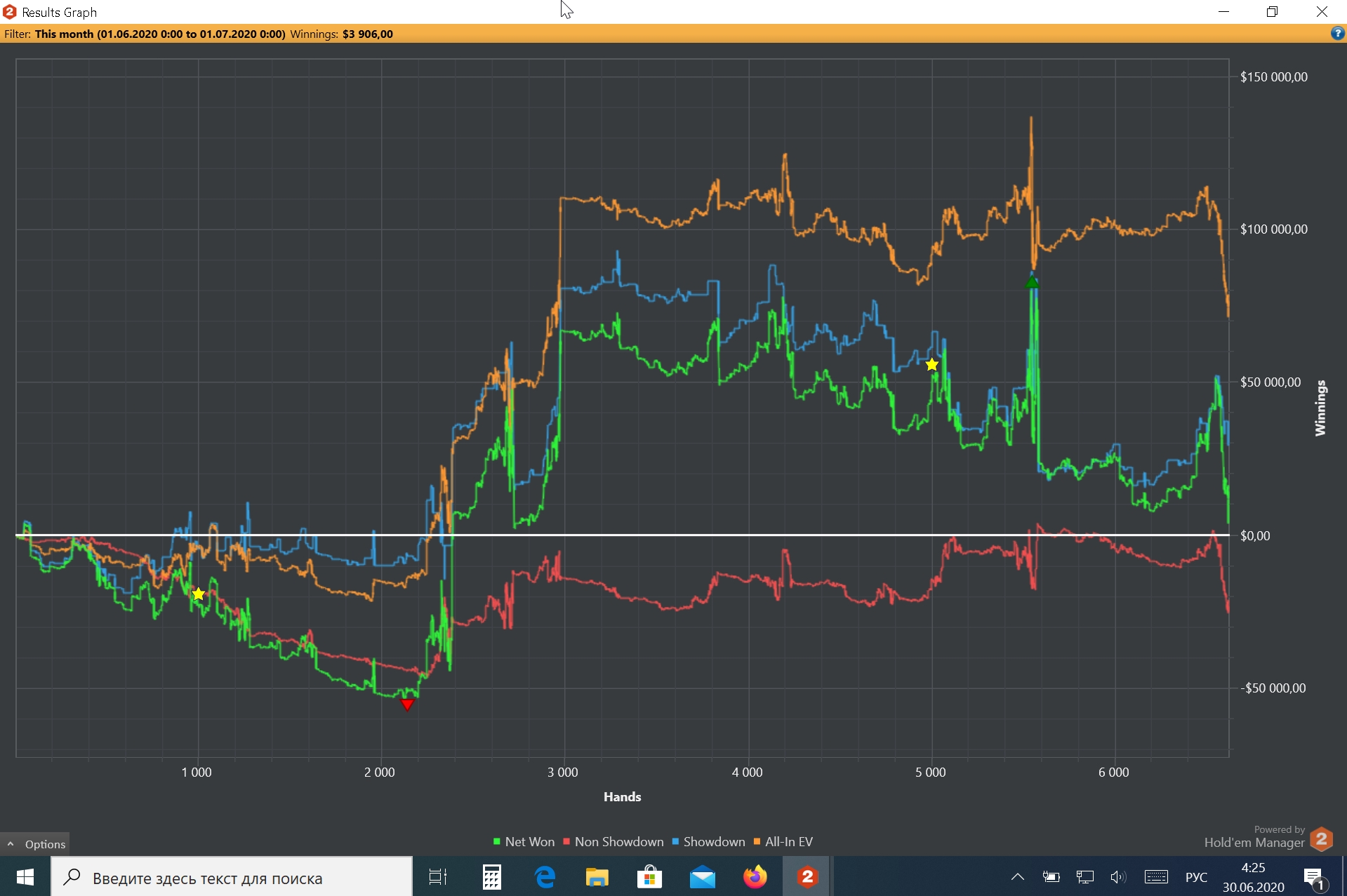Image resolution: width=1347 pixels, height=896 pixels.
Task: Click the $100 000,00 axis label
Action: tap(1273, 229)
